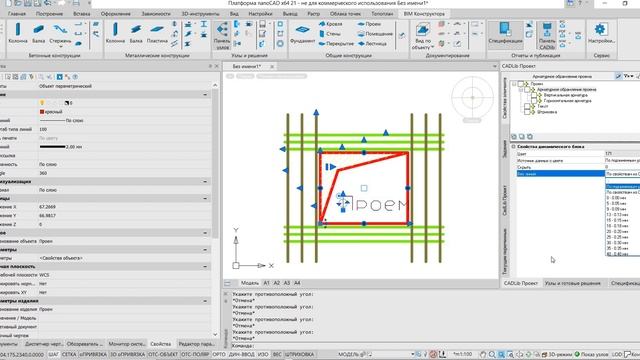Click the first icon below the CADLib tree

pos(514,137)
